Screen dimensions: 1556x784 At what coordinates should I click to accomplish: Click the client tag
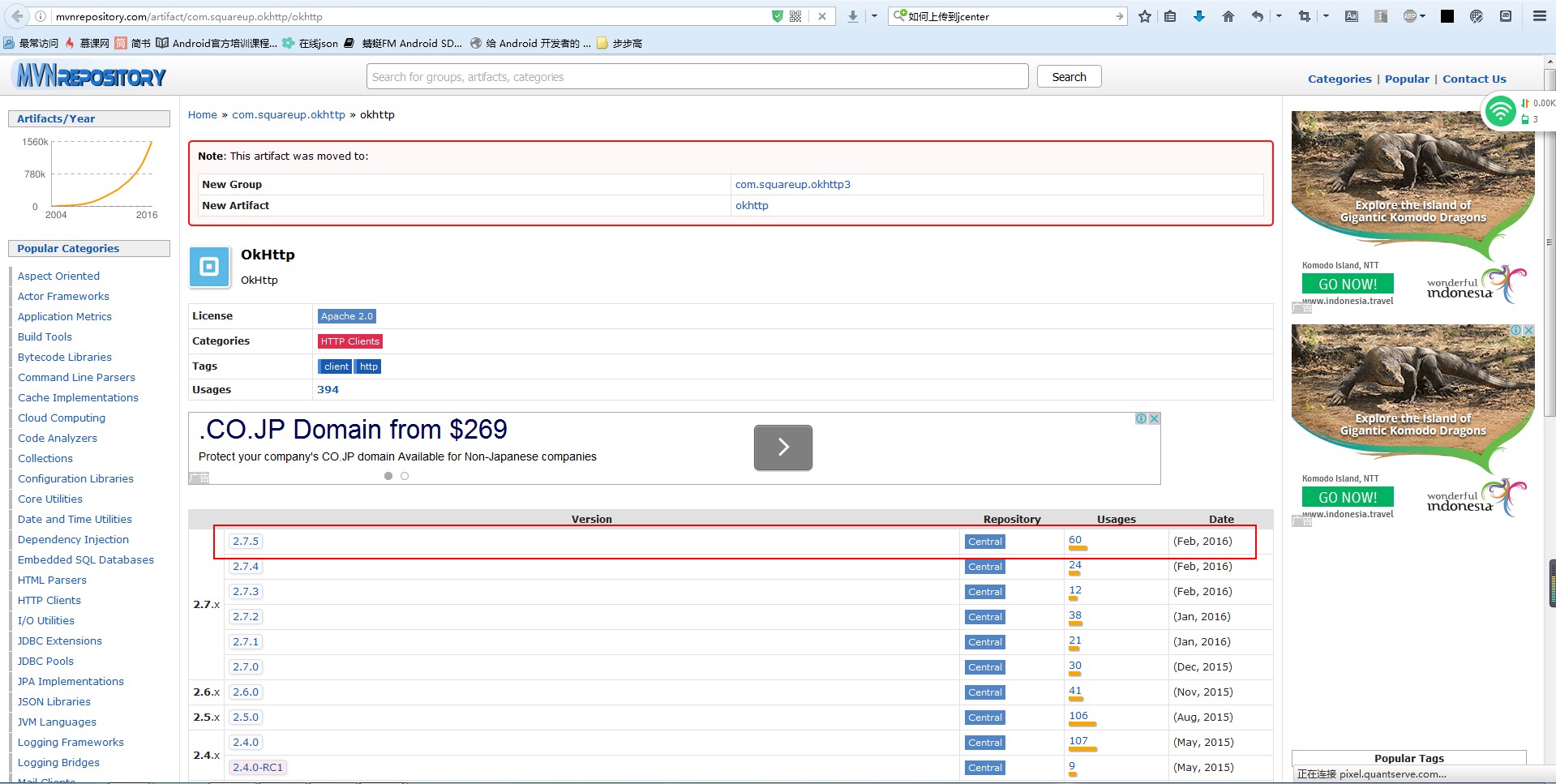tap(336, 366)
